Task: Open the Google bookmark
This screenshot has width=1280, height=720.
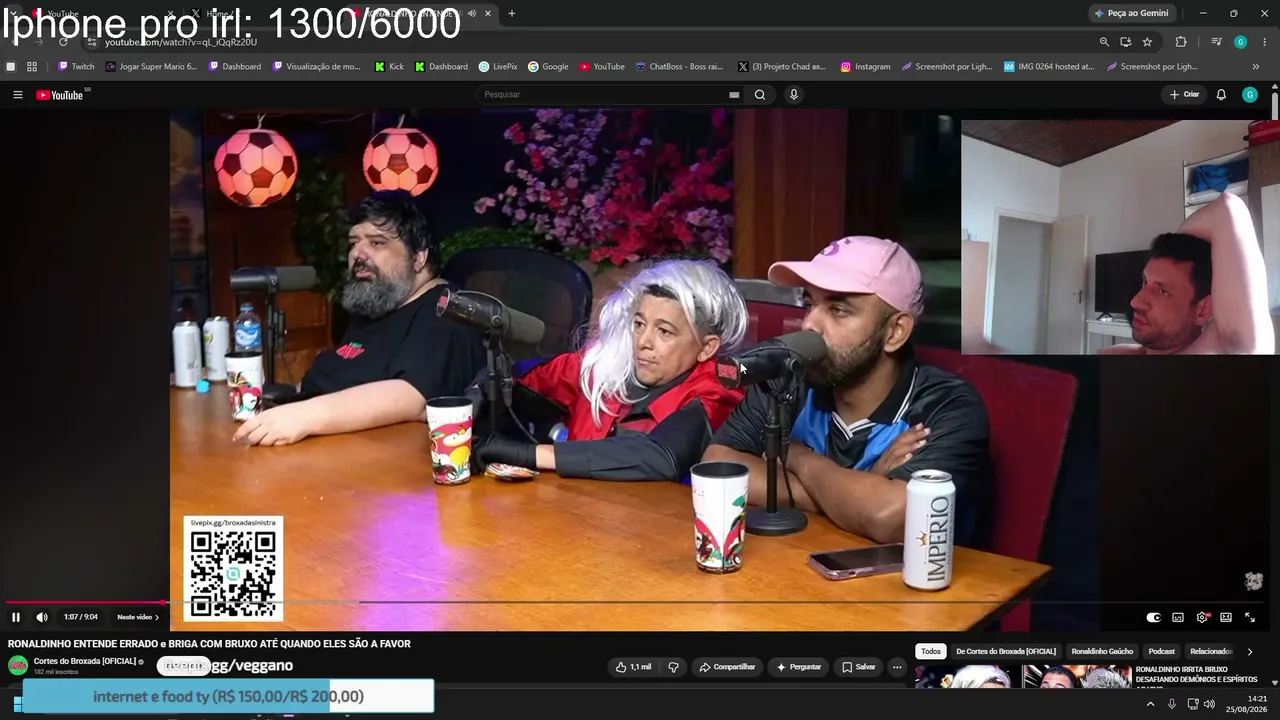Action: [548, 67]
